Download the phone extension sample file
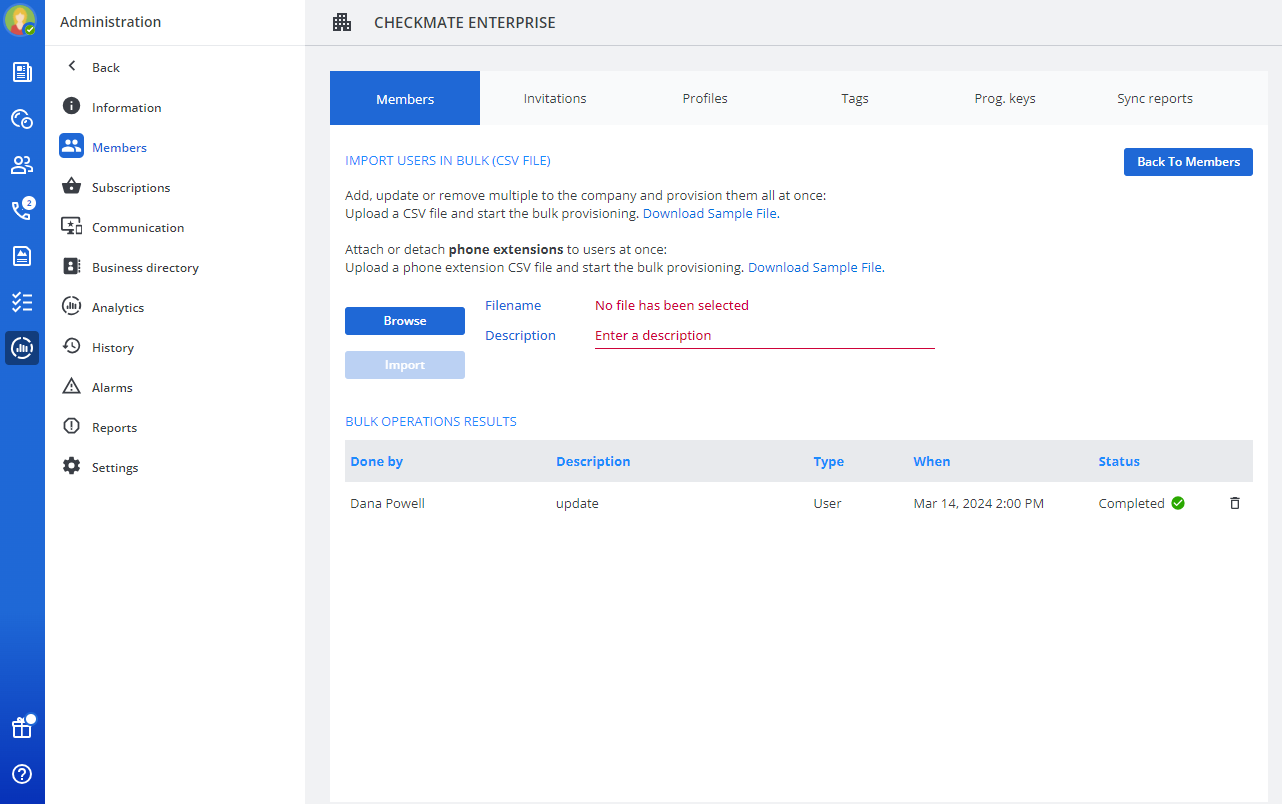 tap(815, 268)
